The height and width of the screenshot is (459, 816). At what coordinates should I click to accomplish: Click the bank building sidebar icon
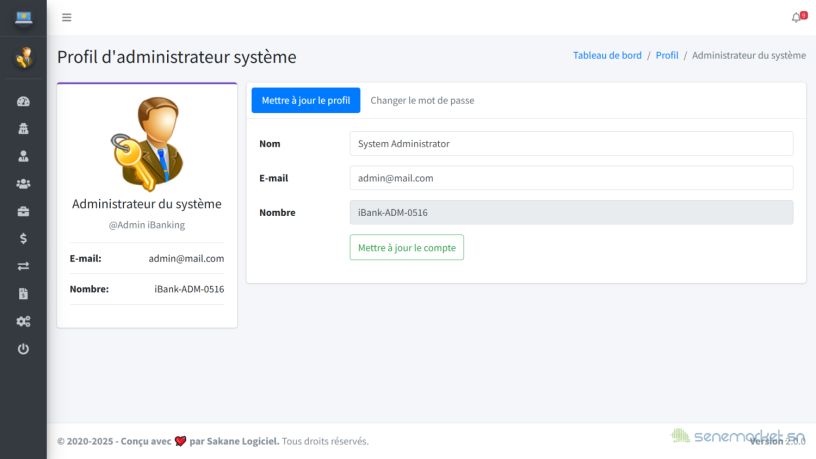pos(23,129)
